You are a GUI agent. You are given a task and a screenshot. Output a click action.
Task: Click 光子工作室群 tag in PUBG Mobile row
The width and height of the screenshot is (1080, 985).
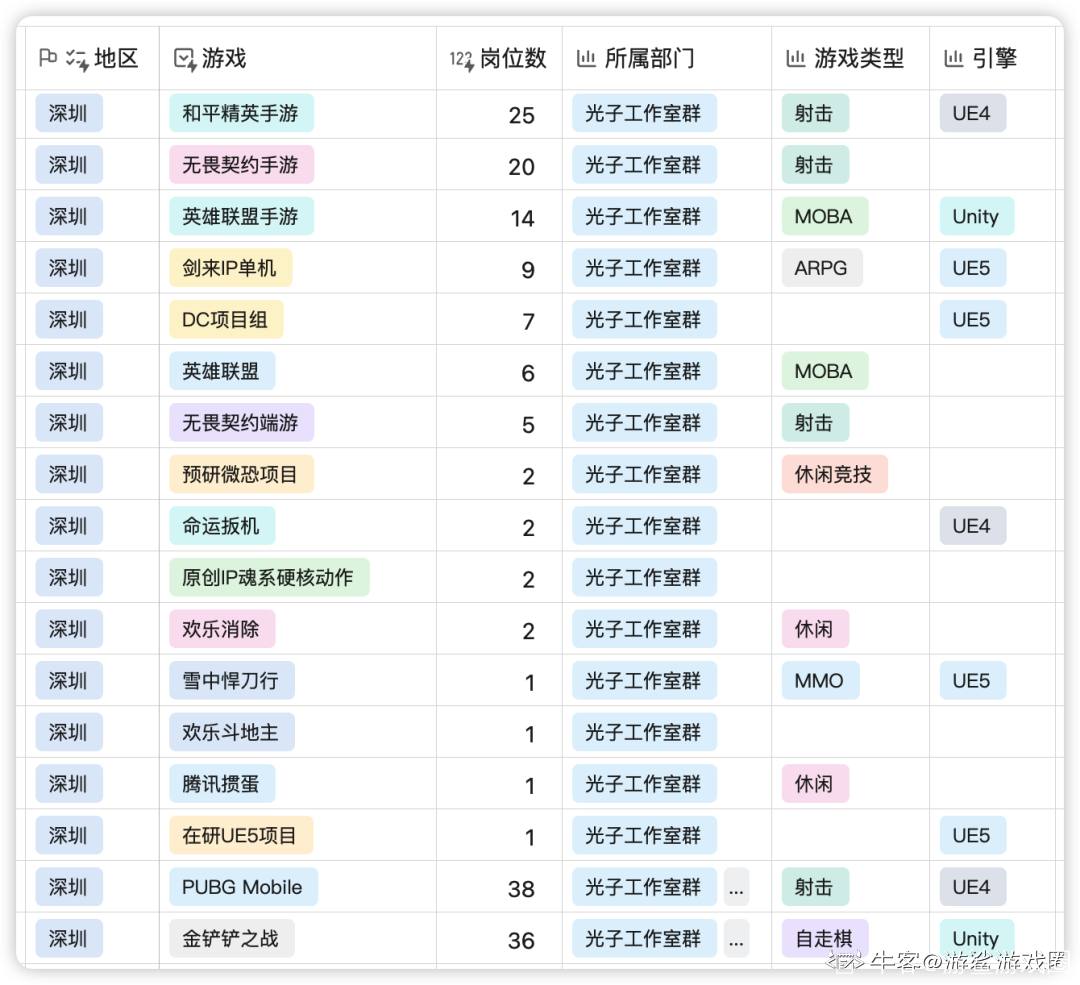pos(644,887)
